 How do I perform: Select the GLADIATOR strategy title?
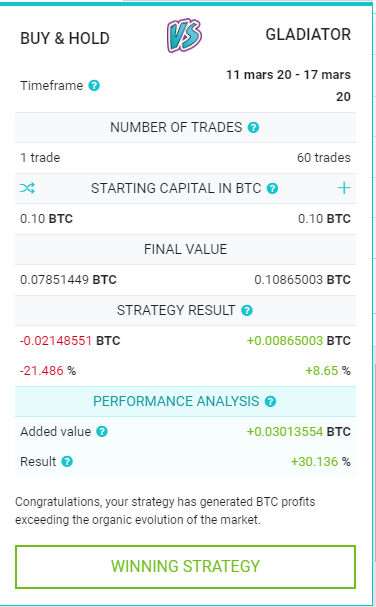(308, 34)
